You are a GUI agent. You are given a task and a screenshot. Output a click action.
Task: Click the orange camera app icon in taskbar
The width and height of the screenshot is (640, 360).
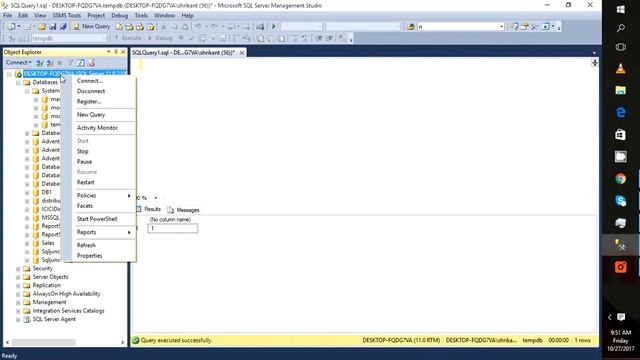(620, 267)
